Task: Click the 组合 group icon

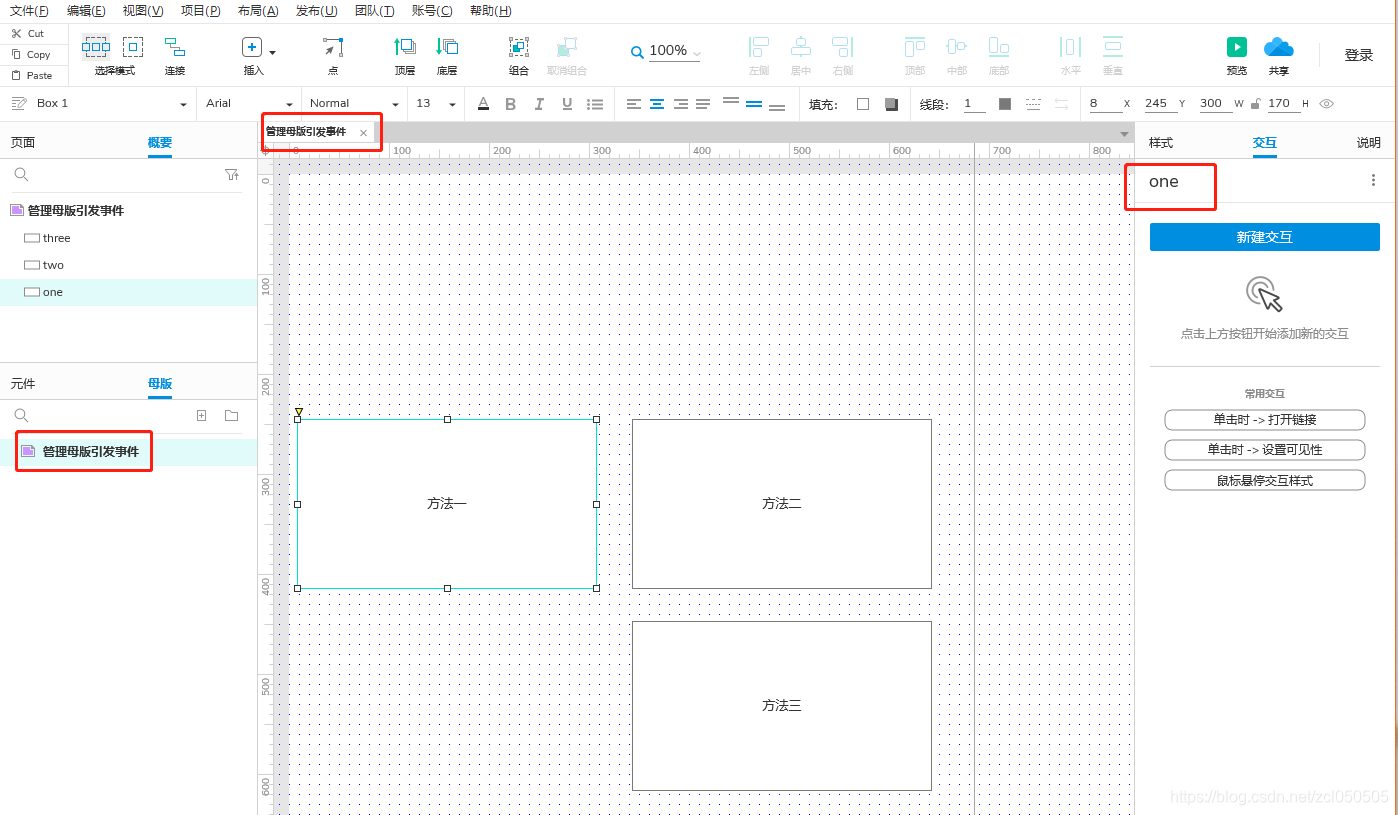Action: coord(519,47)
